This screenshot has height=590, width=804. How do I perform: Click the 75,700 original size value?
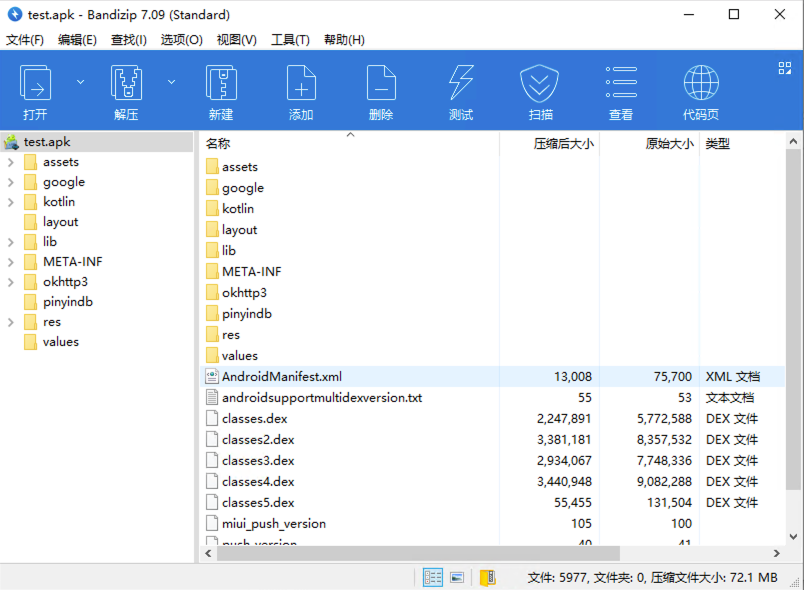[x=673, y=377]
